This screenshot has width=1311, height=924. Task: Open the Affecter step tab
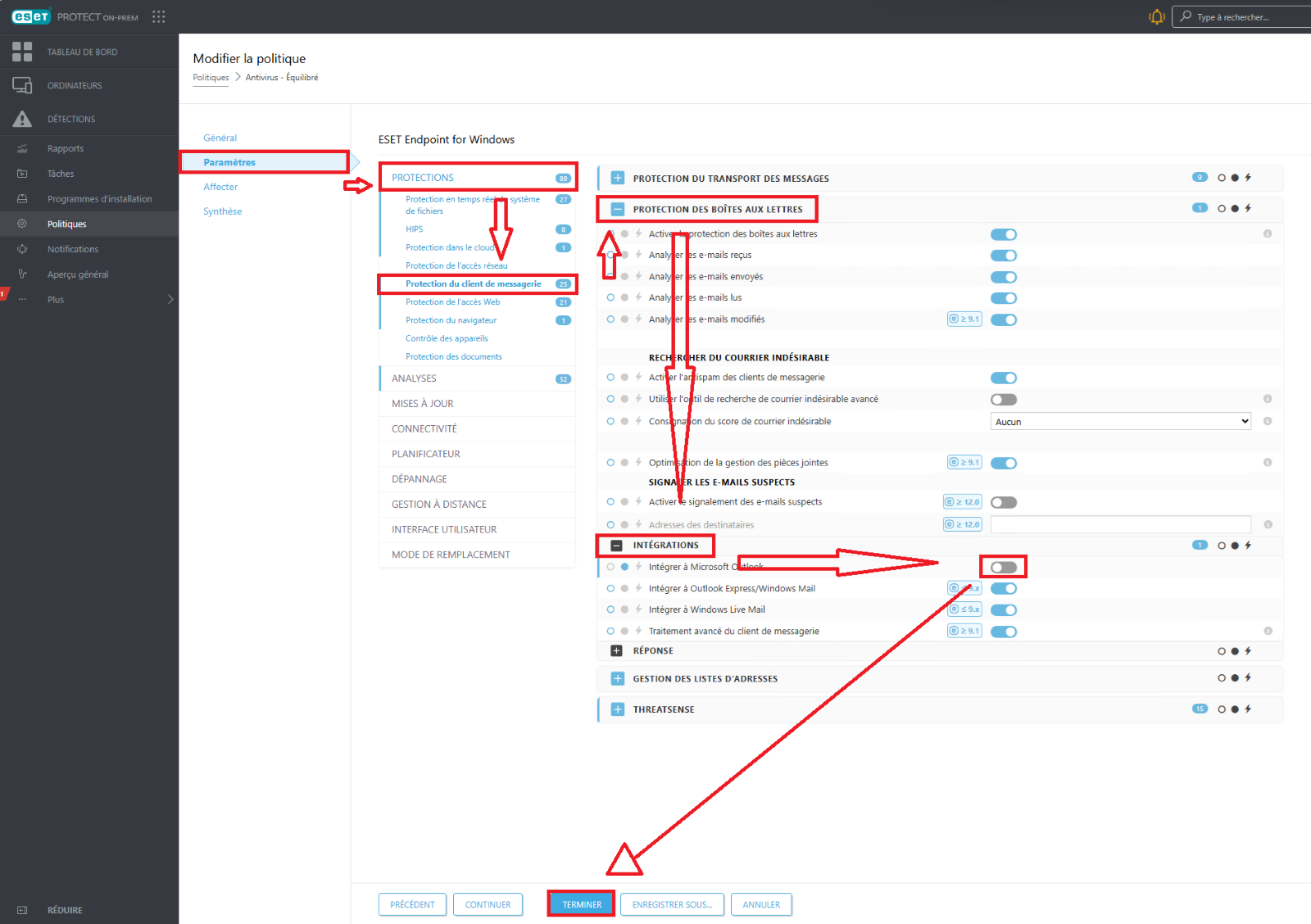click(220, 187)
